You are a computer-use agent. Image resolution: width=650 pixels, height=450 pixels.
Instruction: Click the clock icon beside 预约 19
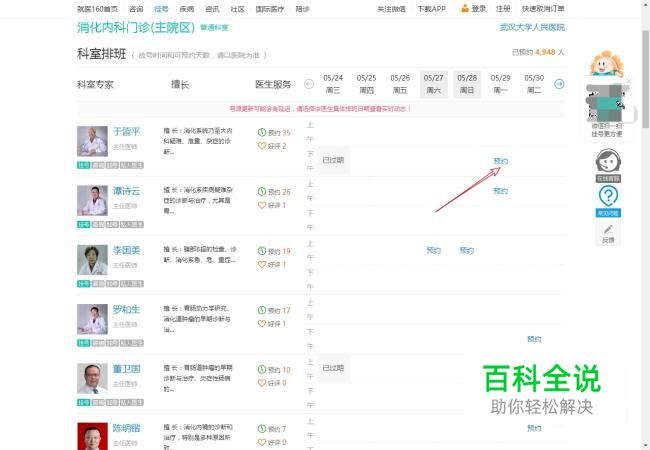click(262, 251)
